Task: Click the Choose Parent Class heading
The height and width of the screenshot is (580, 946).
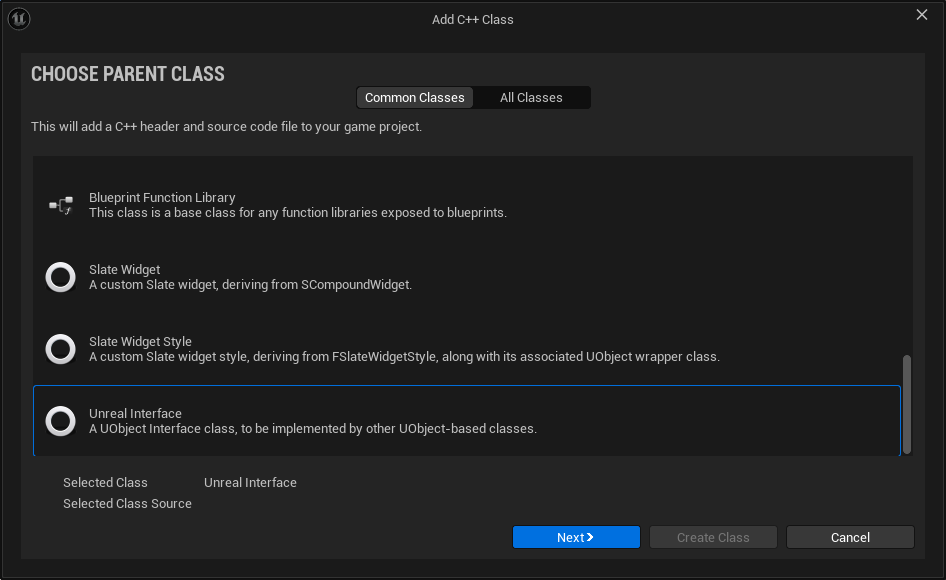Action: [x=128, y=74]
